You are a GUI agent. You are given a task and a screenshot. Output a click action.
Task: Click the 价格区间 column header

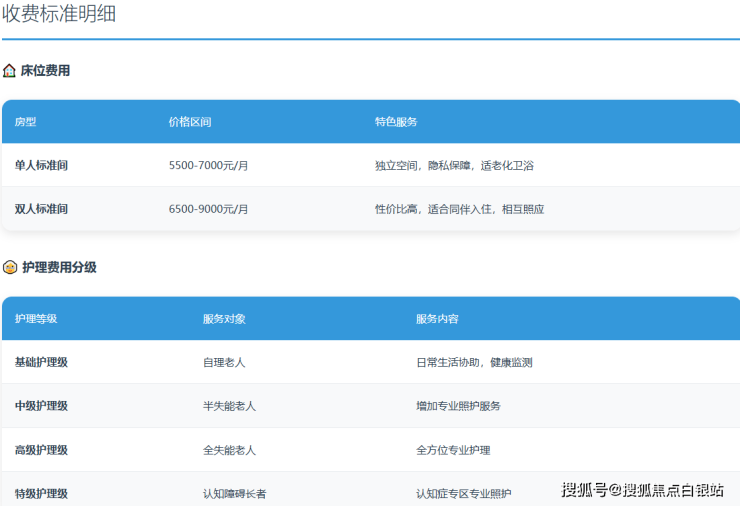point(190,122)
